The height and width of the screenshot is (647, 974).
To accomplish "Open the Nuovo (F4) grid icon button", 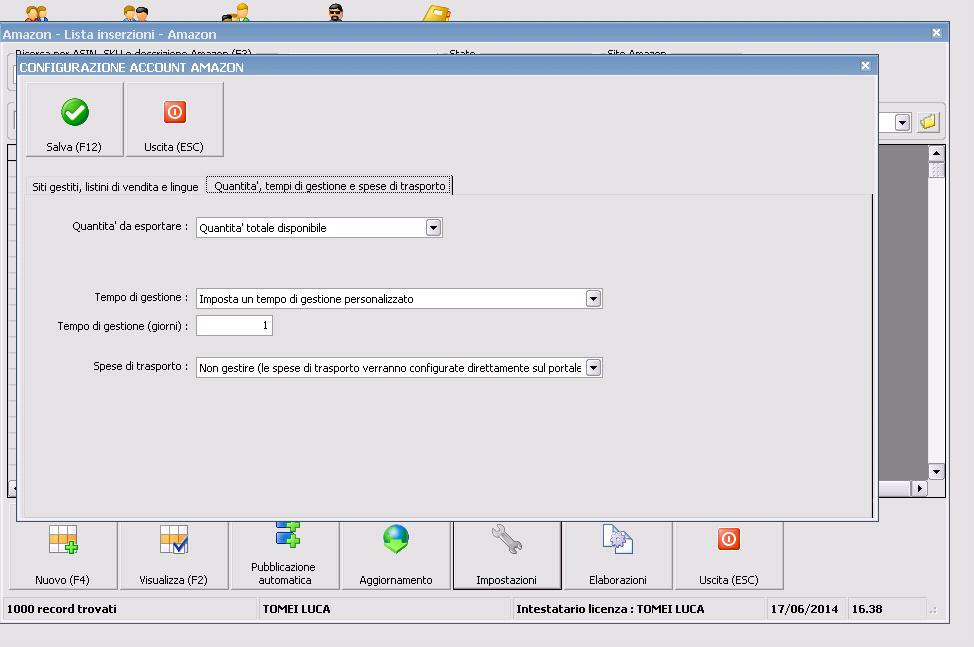I will tap(63, 555).
